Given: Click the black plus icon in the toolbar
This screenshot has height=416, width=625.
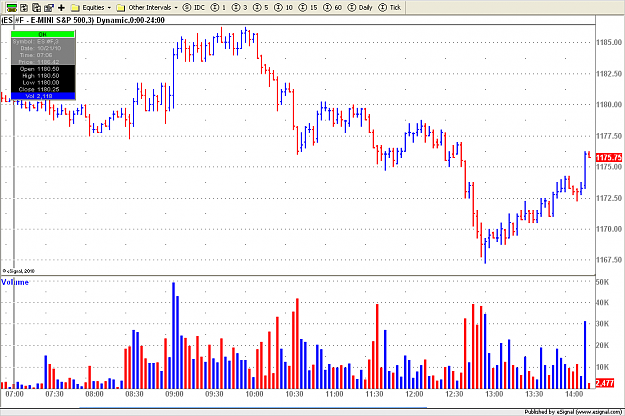Looking at the screenshot, I should click(x=61, y=7).
